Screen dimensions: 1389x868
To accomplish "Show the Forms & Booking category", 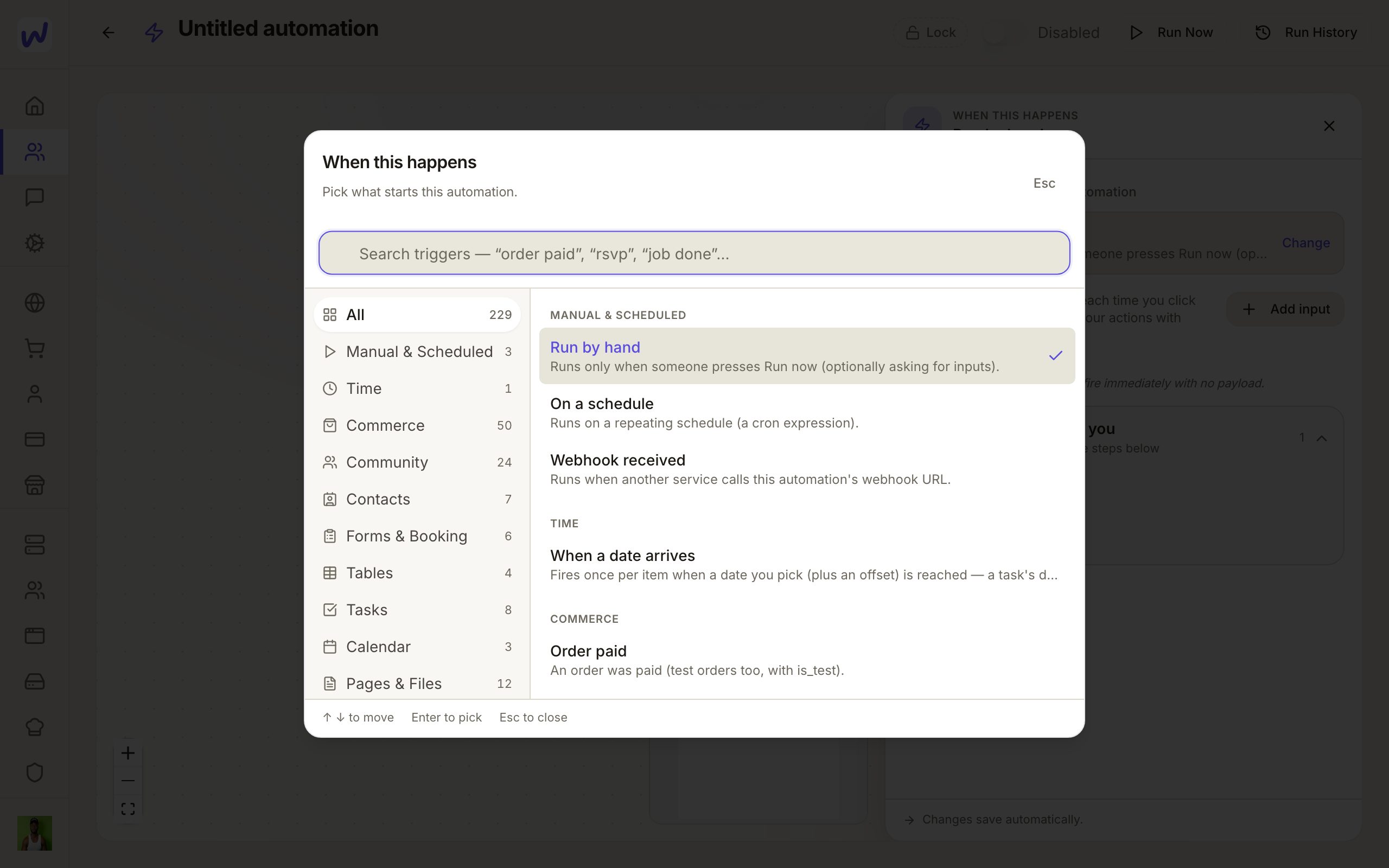I will [x=417, y=536].
